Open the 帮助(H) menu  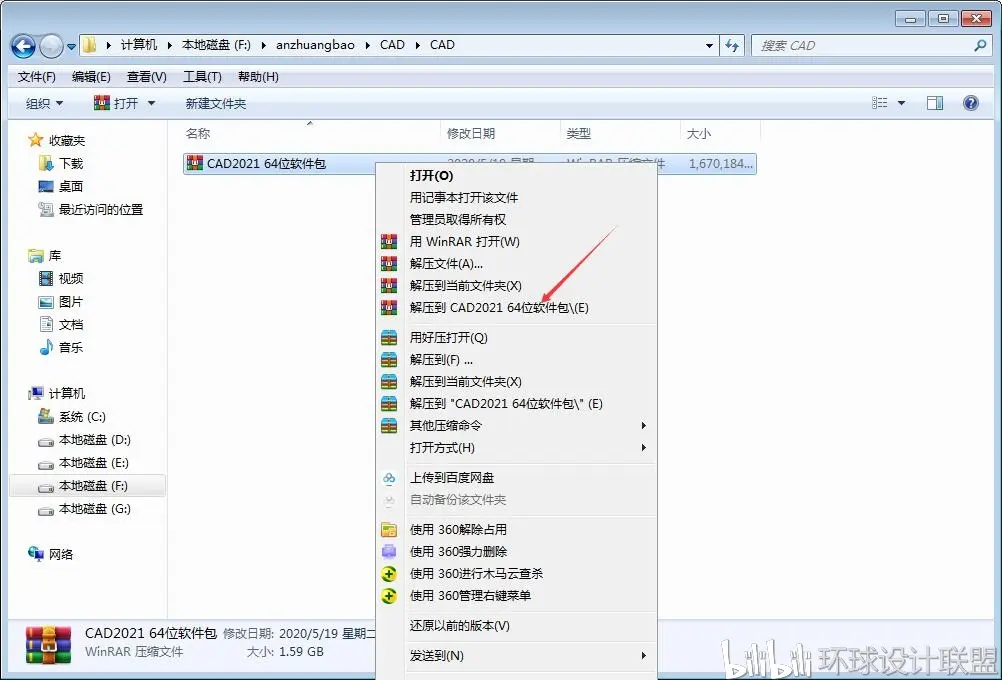(258, 77)
